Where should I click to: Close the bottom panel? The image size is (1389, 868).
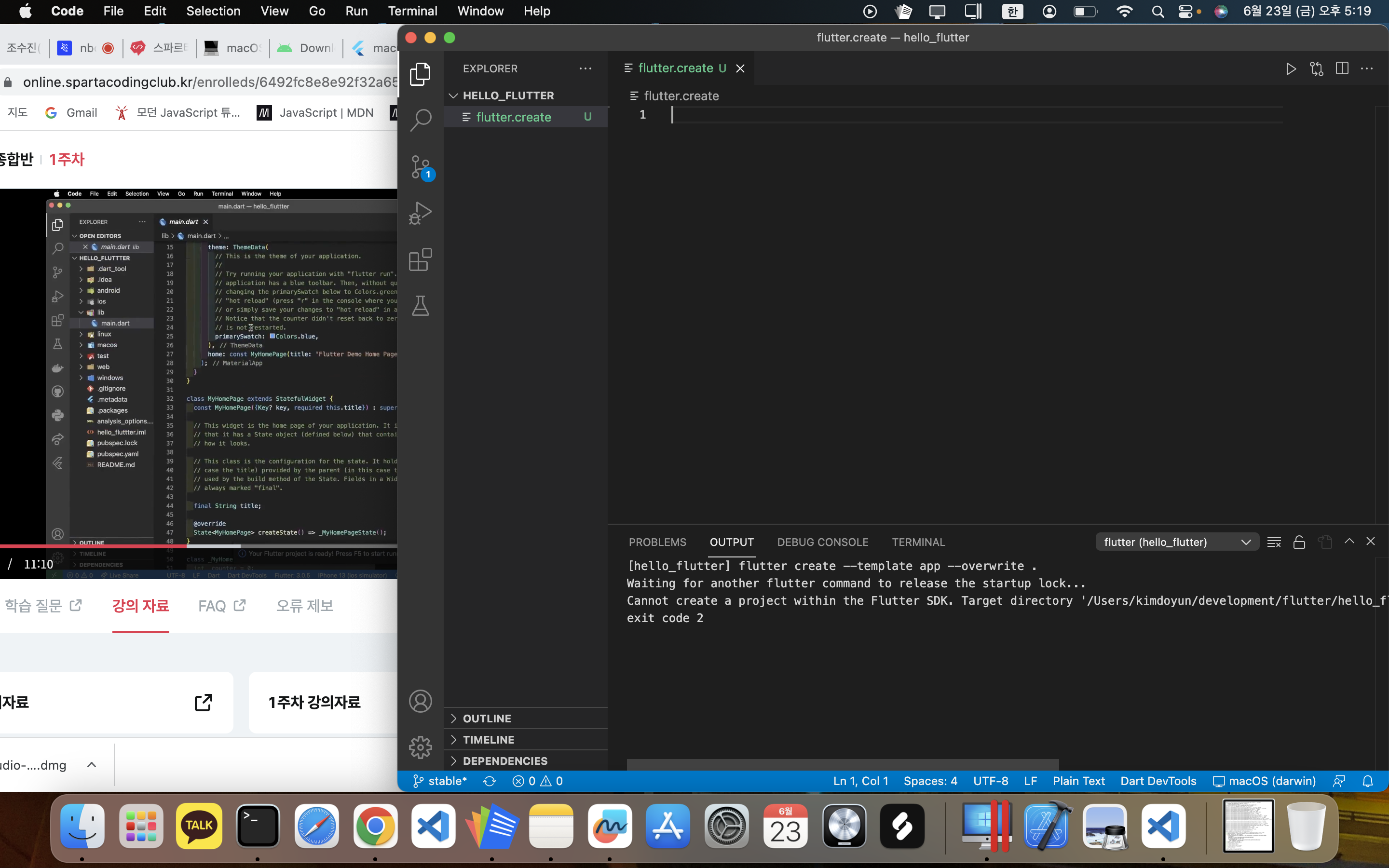(1371, 542)
